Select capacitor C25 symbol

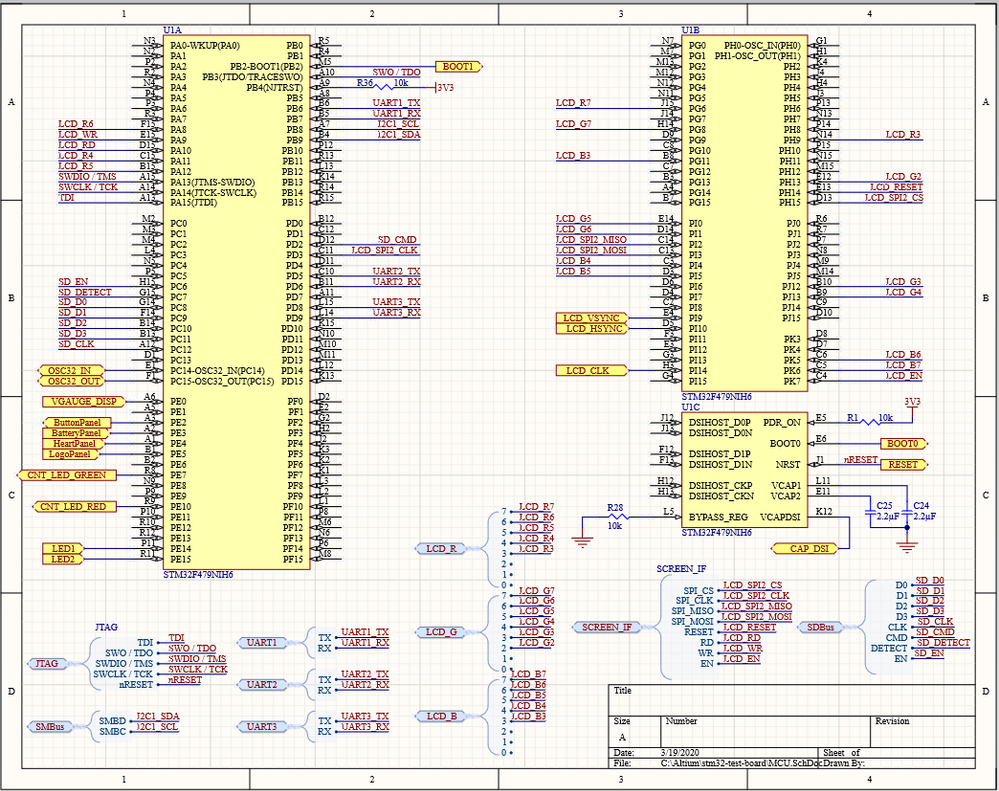[870, 511]
